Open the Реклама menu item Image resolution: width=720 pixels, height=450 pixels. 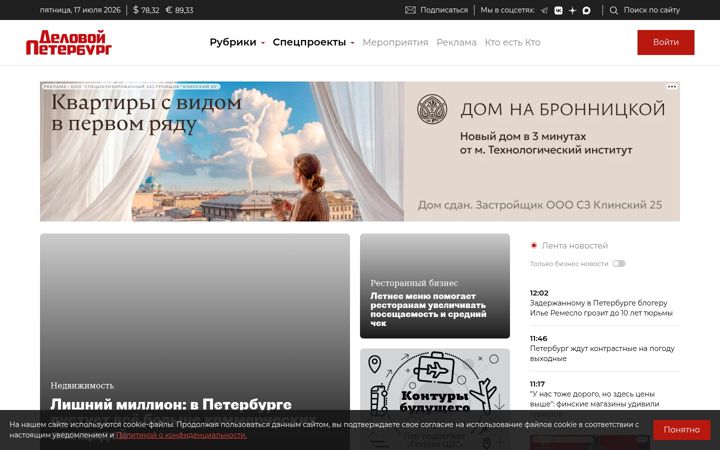(x=456, y=42)
